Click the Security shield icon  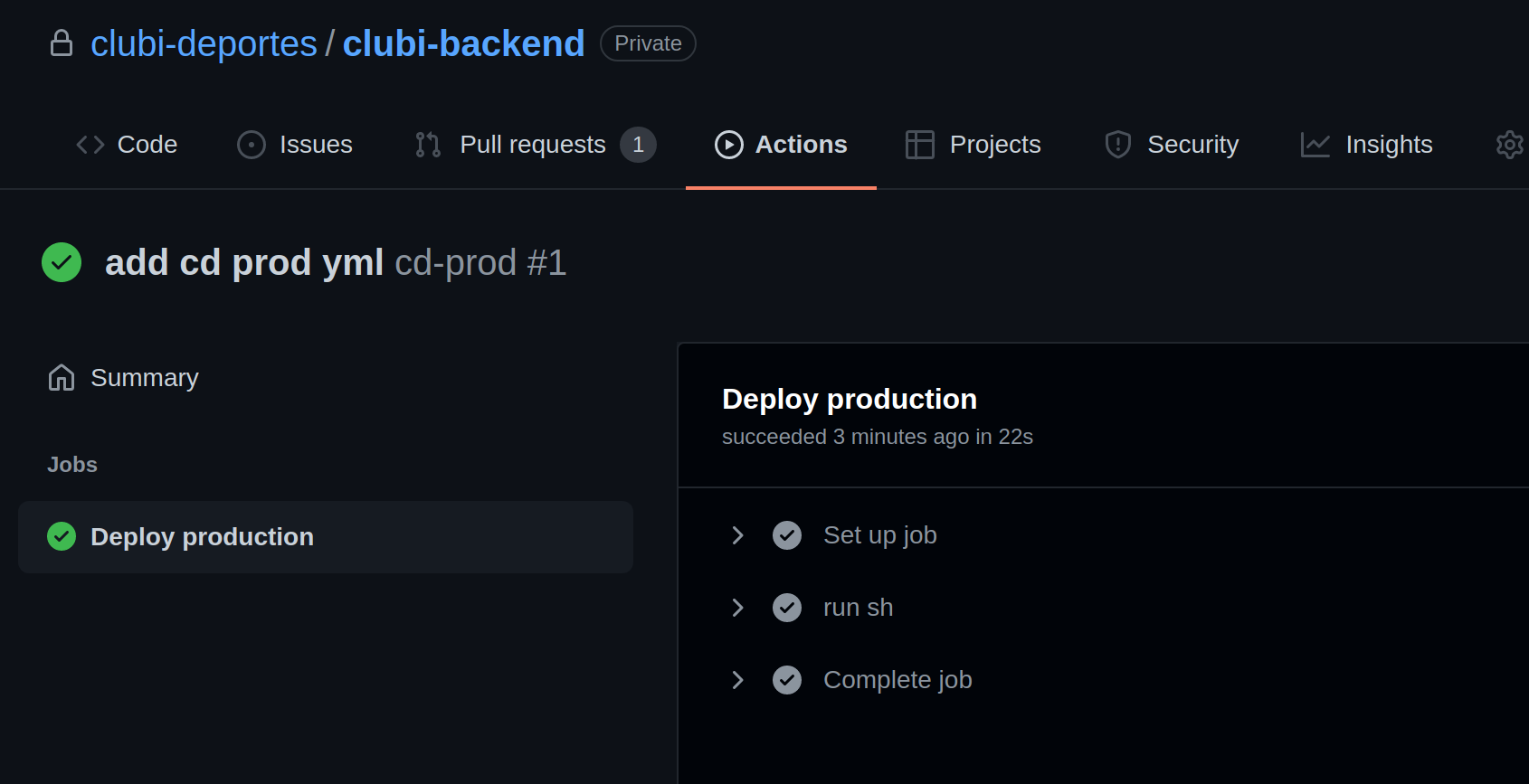(1118, 145)
